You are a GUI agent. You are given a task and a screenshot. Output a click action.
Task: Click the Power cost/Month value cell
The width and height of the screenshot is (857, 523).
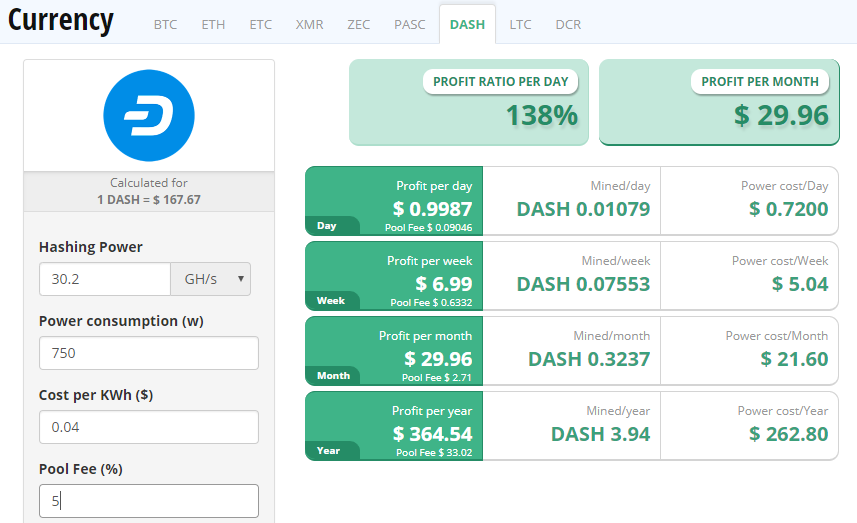coord(749,351)
